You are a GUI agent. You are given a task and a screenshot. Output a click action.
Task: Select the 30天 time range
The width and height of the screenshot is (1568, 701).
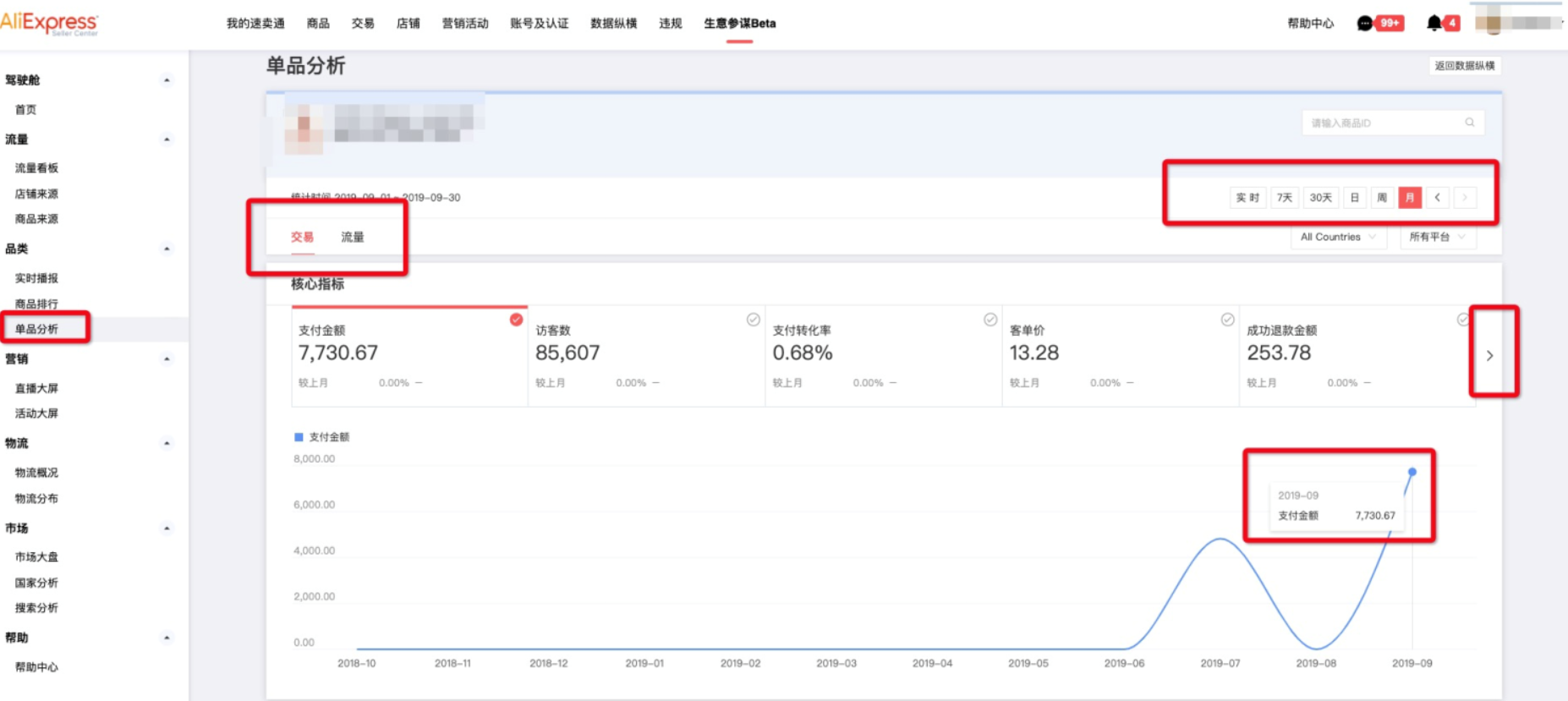coord(1320,198)
